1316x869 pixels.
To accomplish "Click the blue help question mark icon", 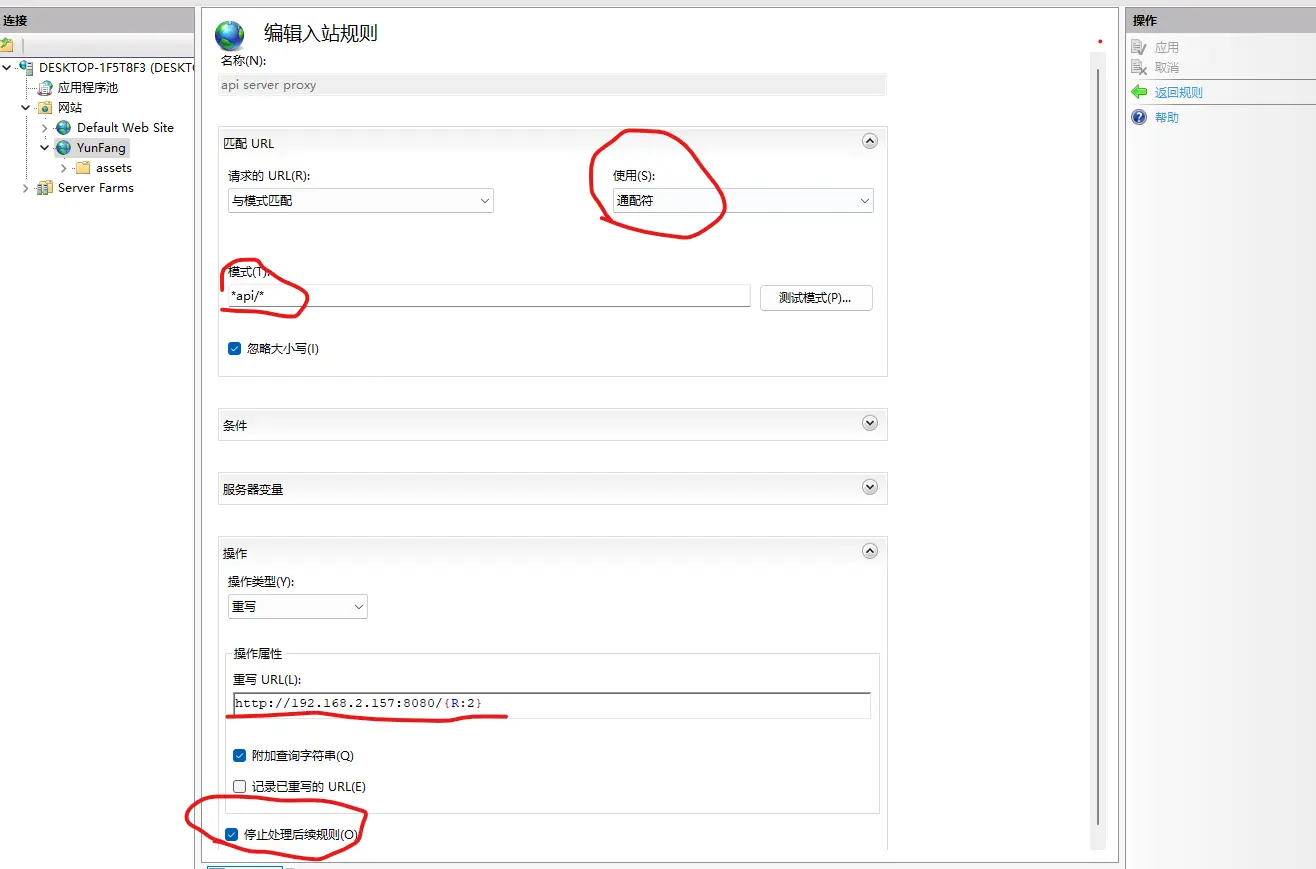I will click(x=1139, y=117).
